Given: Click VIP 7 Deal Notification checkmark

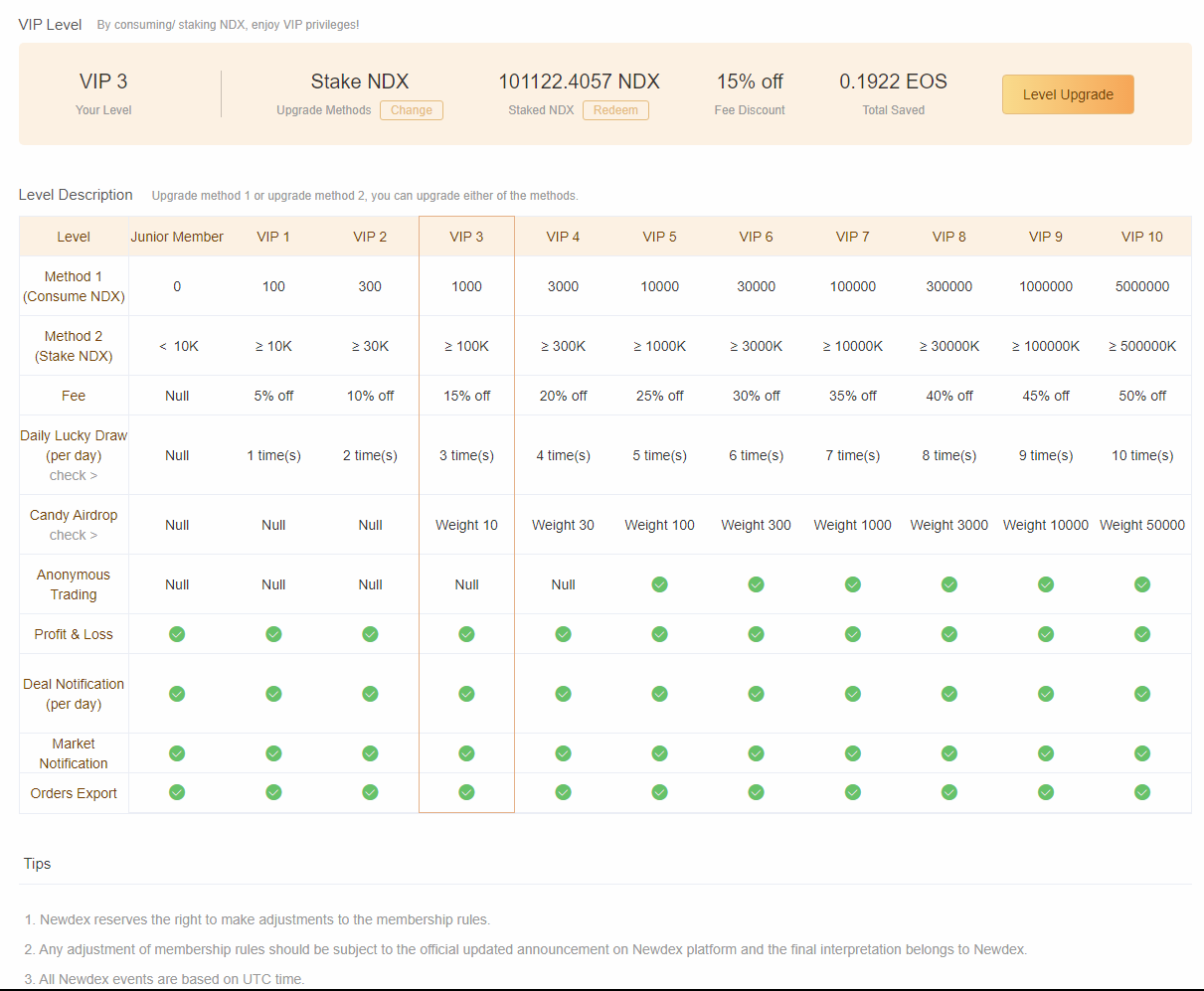Looking at the screenshot, I should (852, 694).
